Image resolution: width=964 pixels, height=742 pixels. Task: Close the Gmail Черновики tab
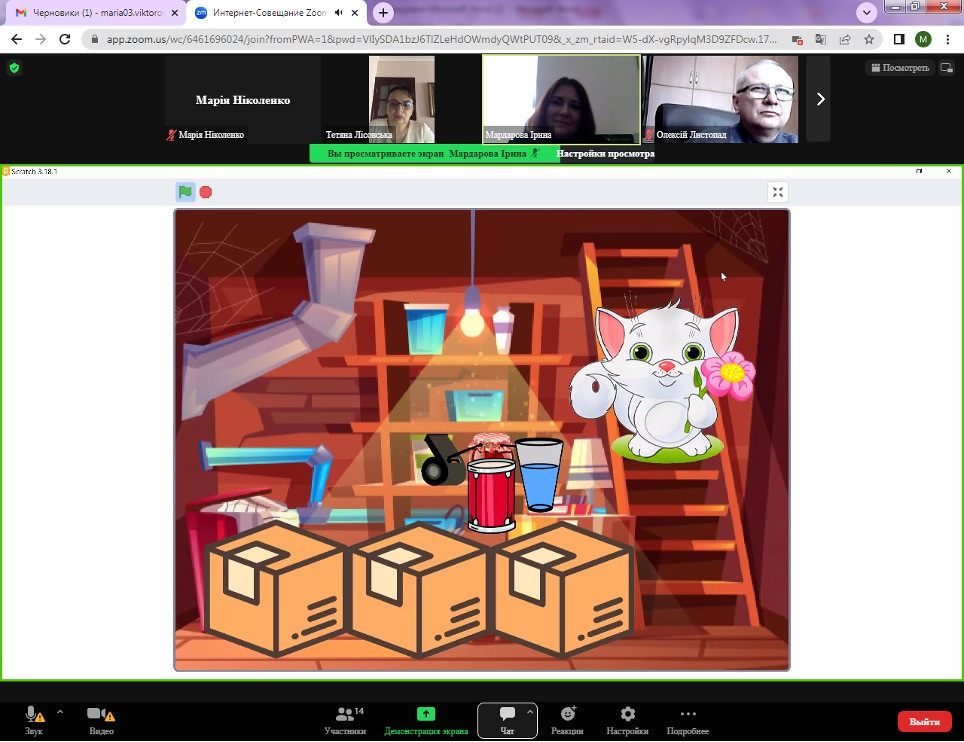175,13
